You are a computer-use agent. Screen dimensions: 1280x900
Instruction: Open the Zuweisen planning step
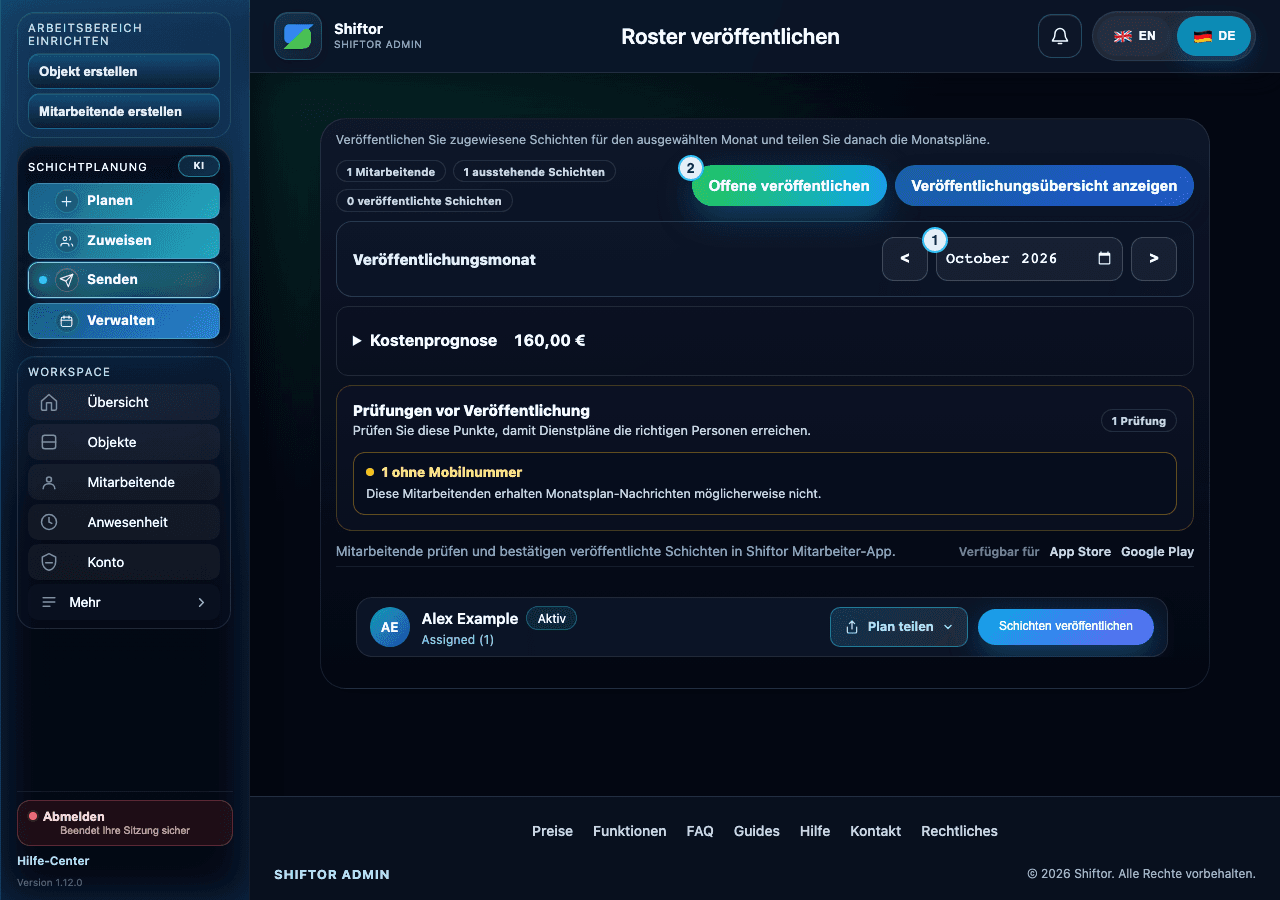[x=124, y=241]
